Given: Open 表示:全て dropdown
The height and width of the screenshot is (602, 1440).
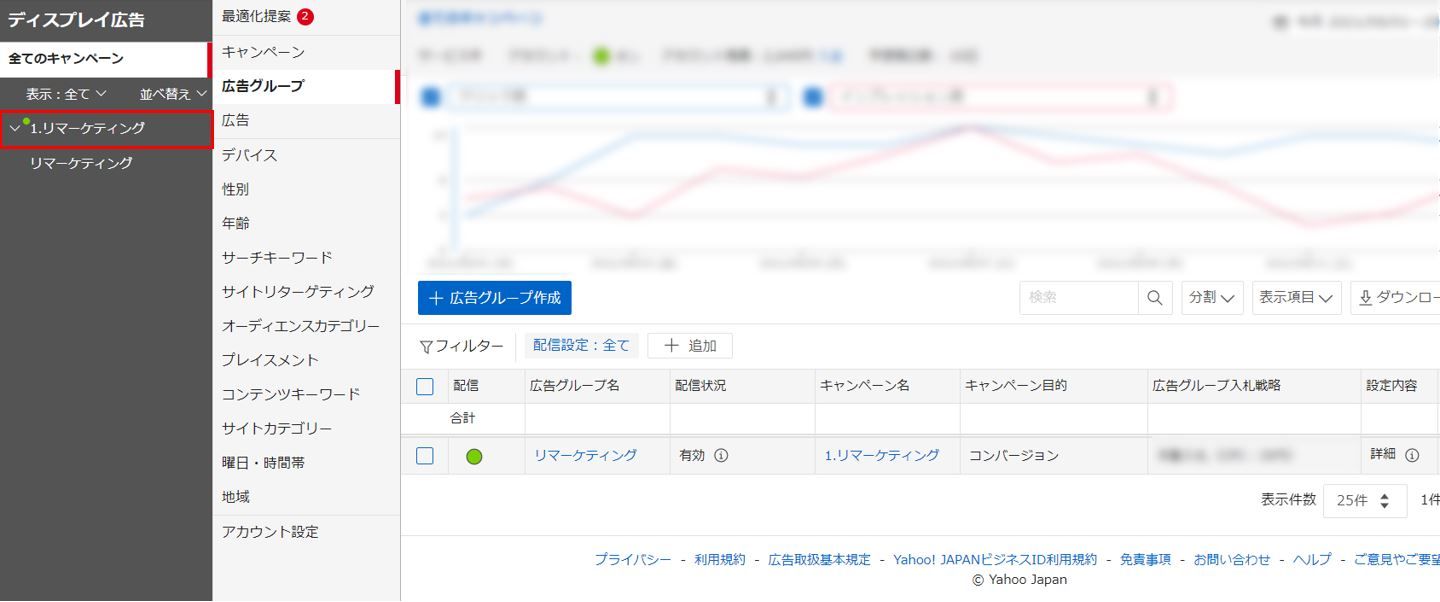Looking at the screenshot, I should [x=66, y=94].
